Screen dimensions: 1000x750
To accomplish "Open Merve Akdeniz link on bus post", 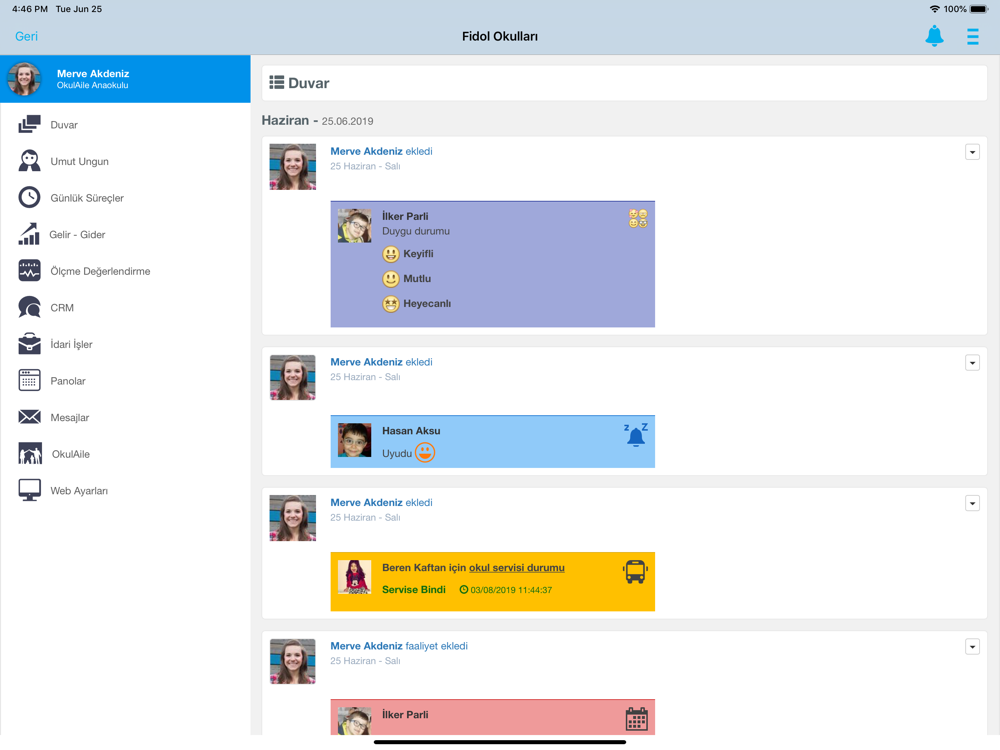I will [x=366, y=503].
